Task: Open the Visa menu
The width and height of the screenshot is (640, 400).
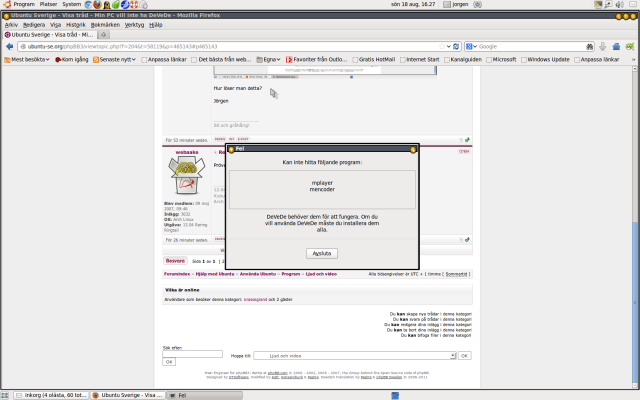Action: click(x=55, y=25)
